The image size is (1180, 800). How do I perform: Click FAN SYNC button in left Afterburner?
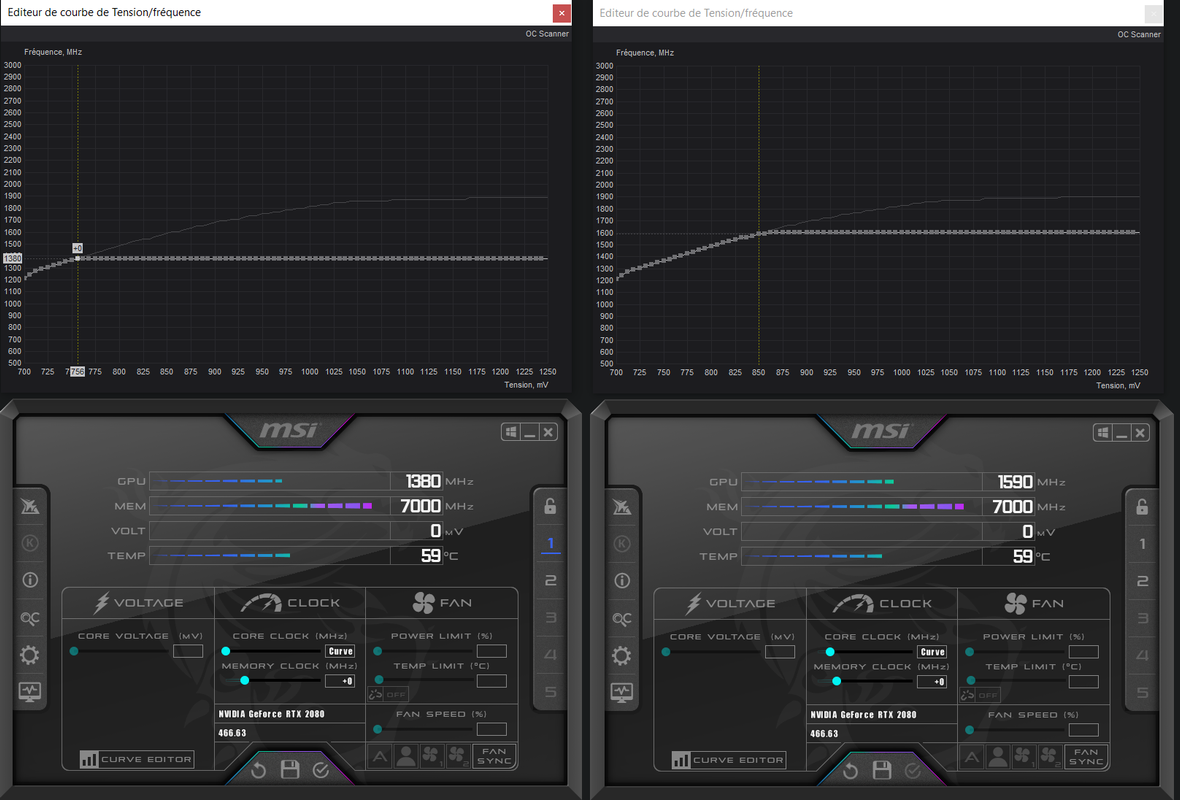coord(494,756)
